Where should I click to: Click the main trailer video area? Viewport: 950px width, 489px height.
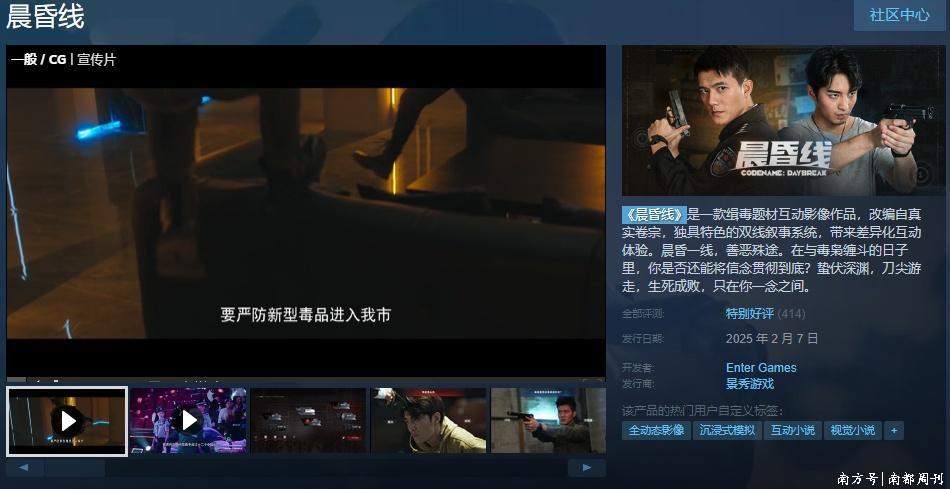(x=306, y=212)
